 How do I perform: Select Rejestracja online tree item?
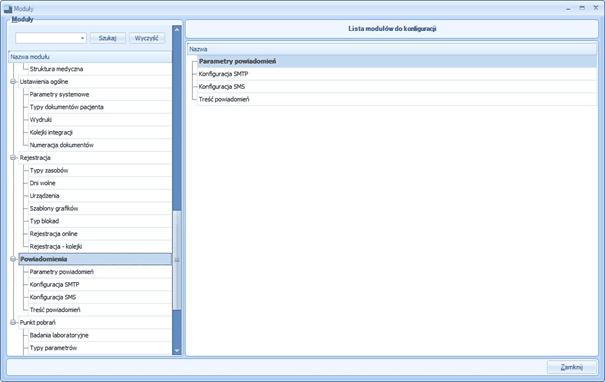pos(54,234)
